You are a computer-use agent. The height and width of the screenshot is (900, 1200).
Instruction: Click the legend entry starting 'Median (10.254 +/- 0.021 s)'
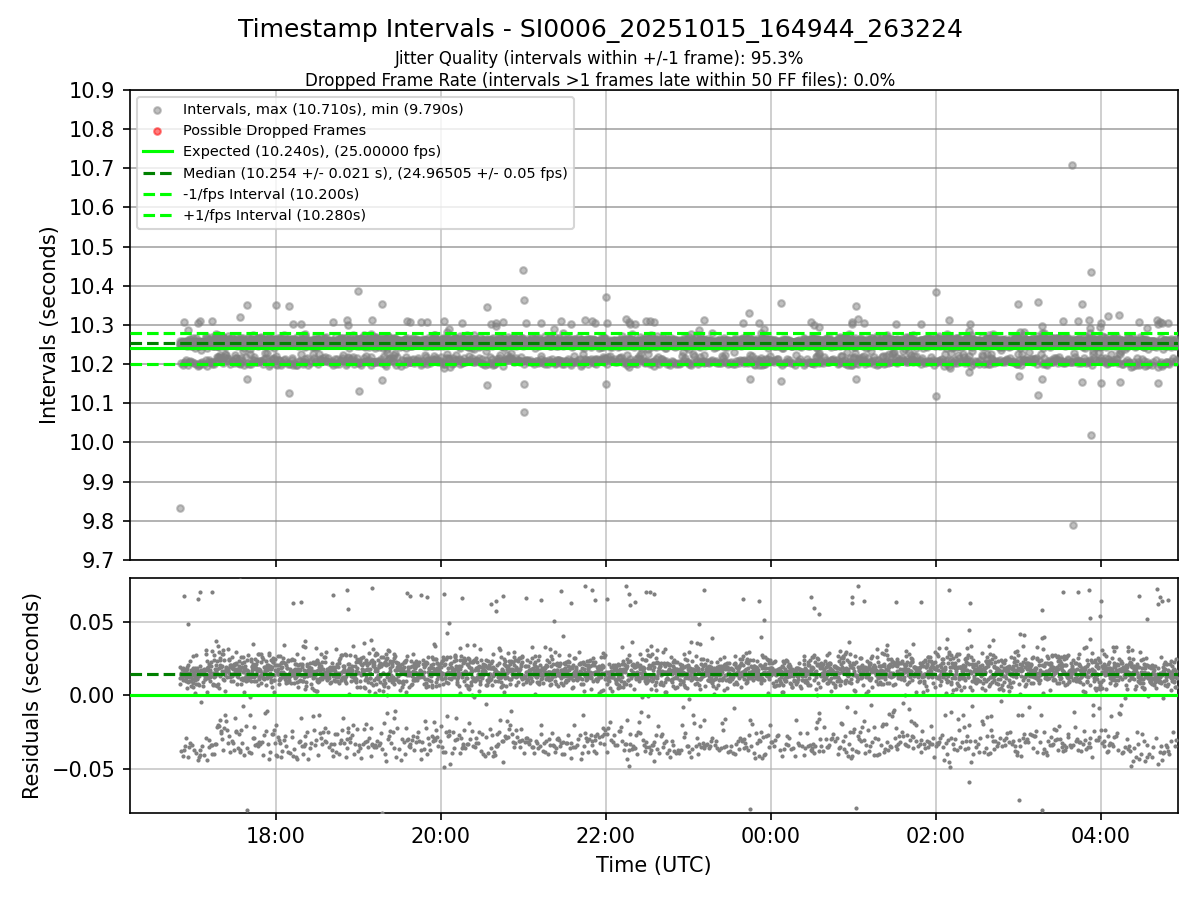click(x=375, y=173)
